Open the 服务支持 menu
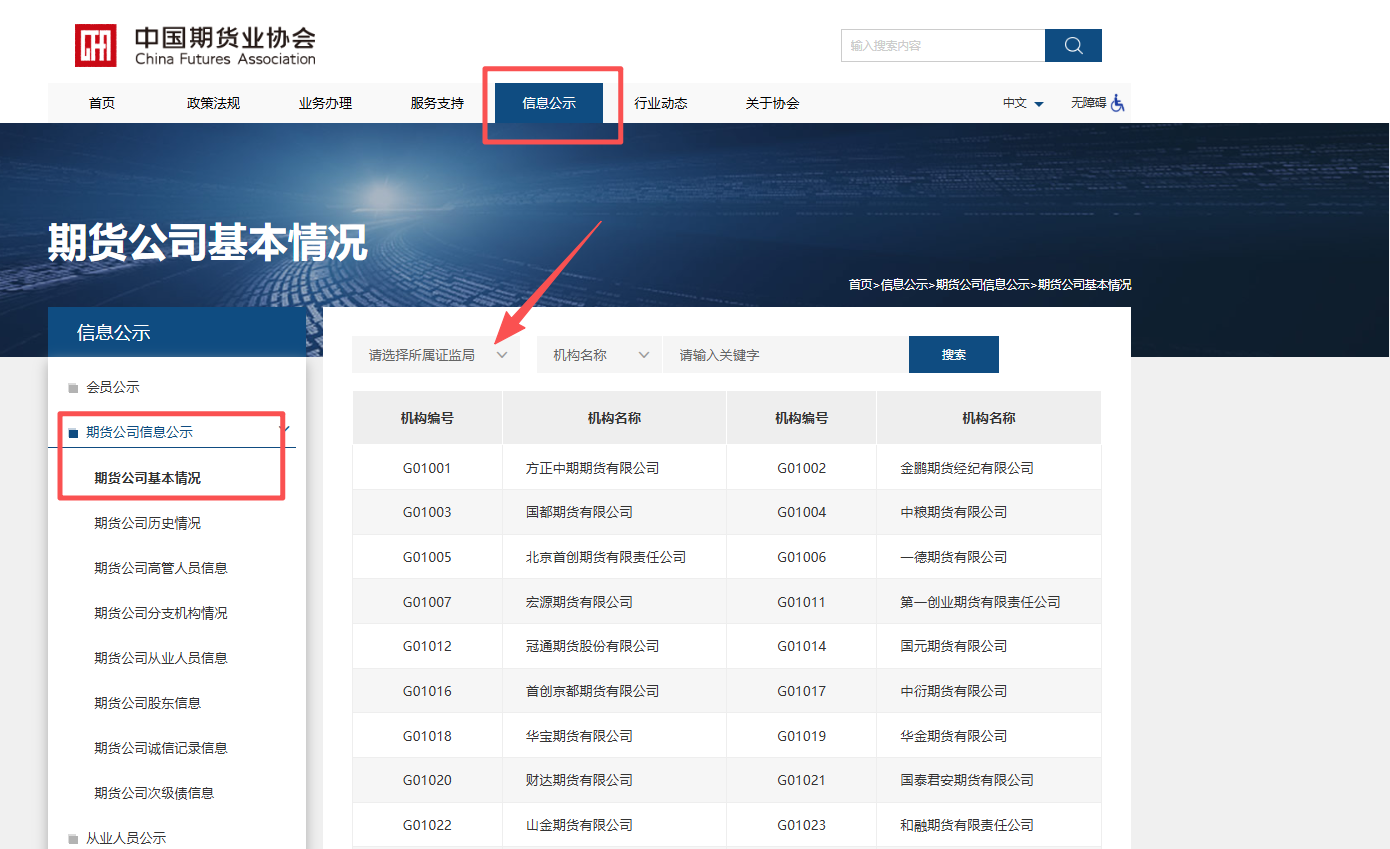1390x849 pixels. 437,103
